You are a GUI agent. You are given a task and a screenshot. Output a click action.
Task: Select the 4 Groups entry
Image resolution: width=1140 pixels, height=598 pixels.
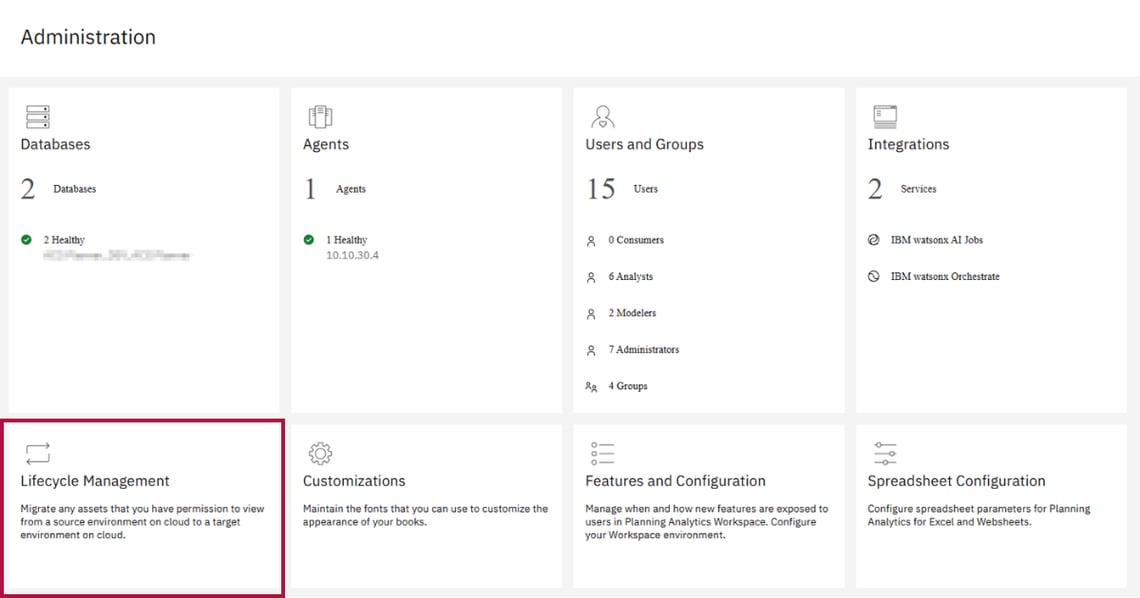point(627,386)
